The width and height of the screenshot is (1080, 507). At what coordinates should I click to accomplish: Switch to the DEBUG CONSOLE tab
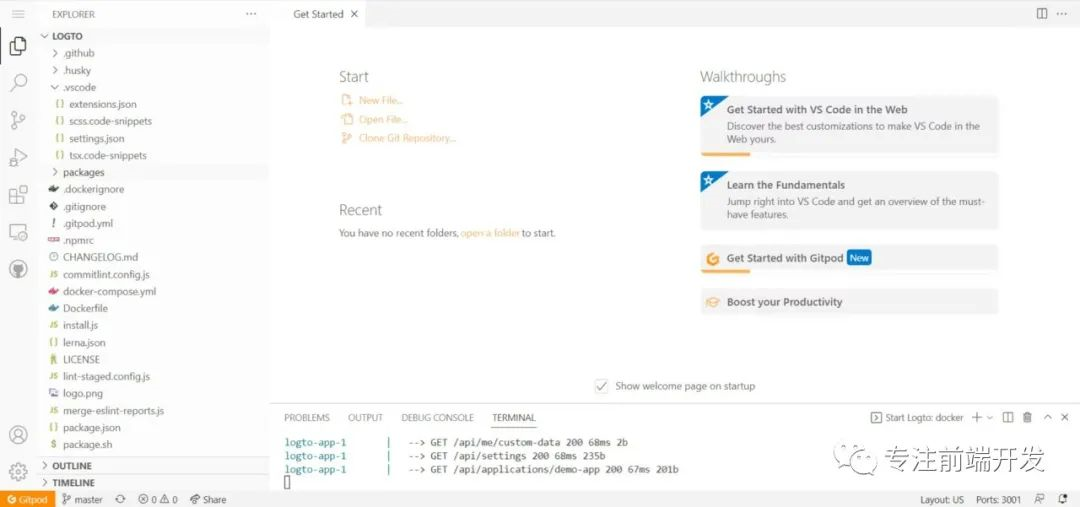point(437,418)
